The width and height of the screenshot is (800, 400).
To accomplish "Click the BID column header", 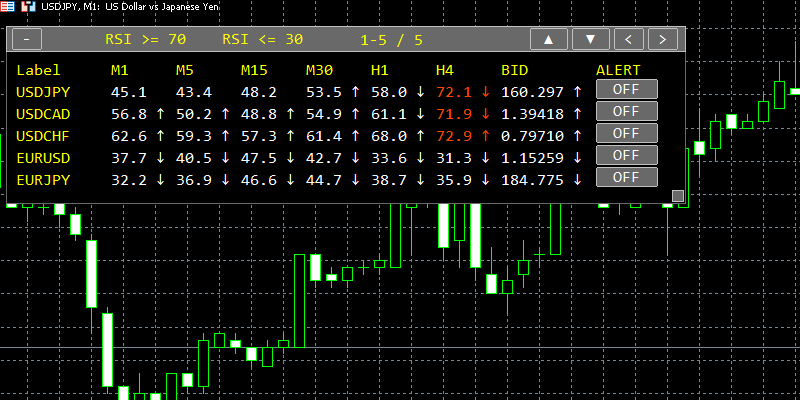I will click(x=515, y=70).
